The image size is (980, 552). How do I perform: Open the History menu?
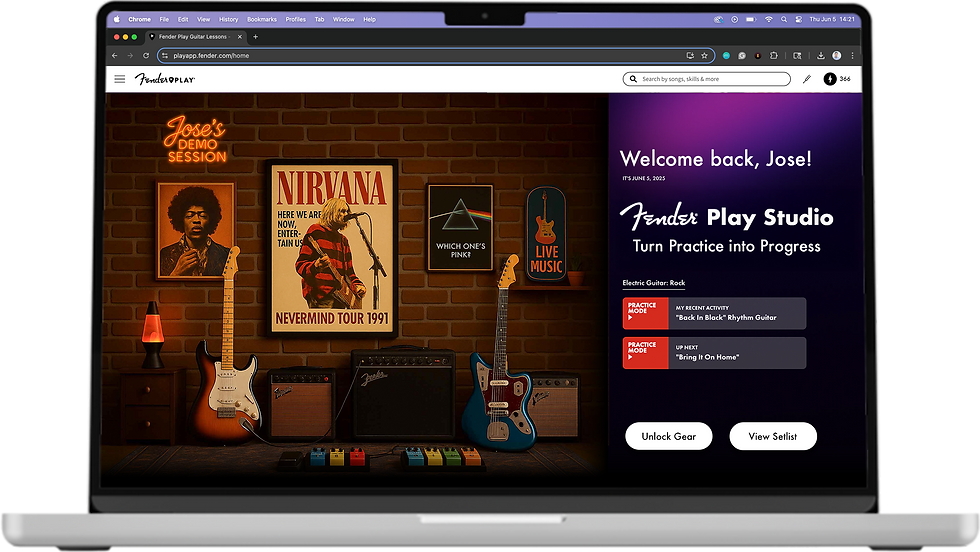point(229,19)
